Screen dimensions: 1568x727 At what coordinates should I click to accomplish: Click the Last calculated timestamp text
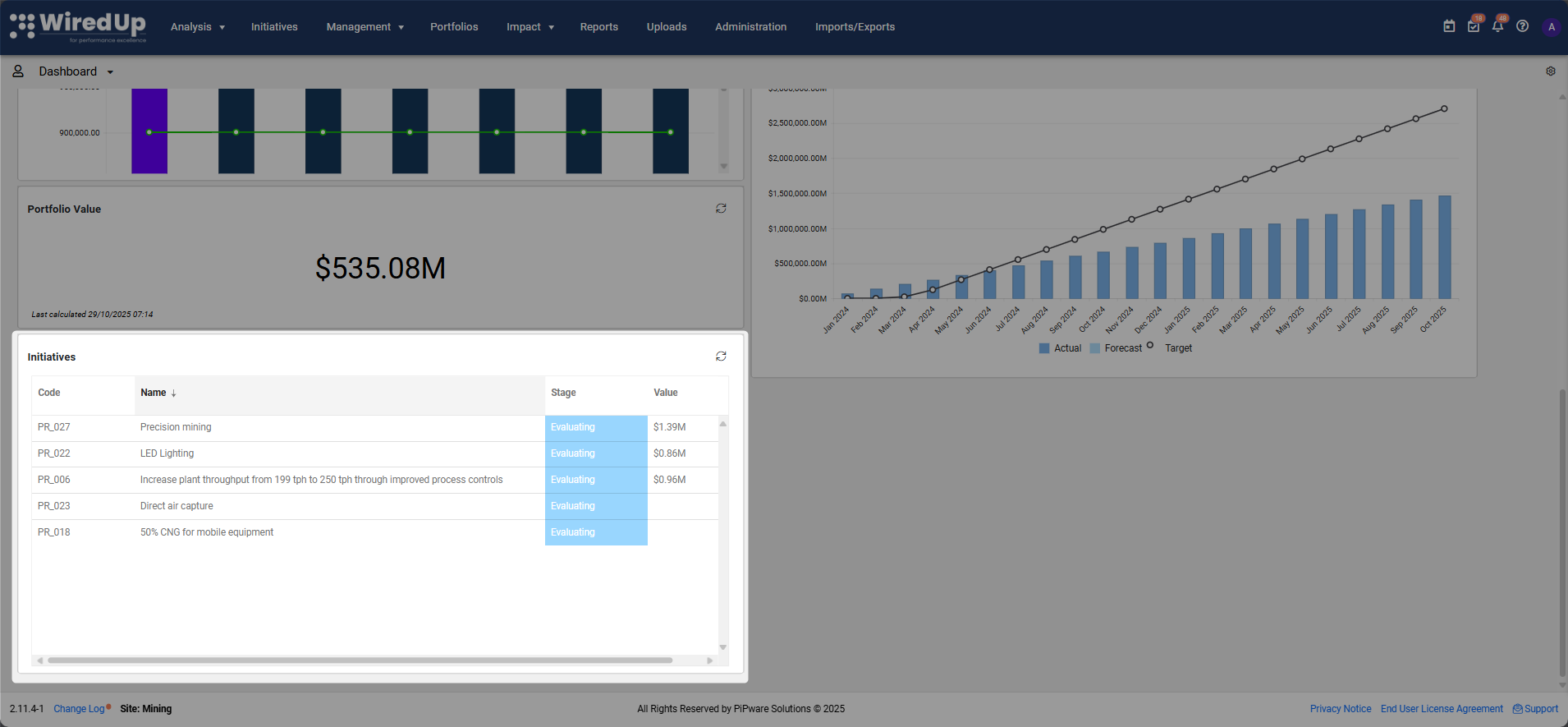coord(92,315)
